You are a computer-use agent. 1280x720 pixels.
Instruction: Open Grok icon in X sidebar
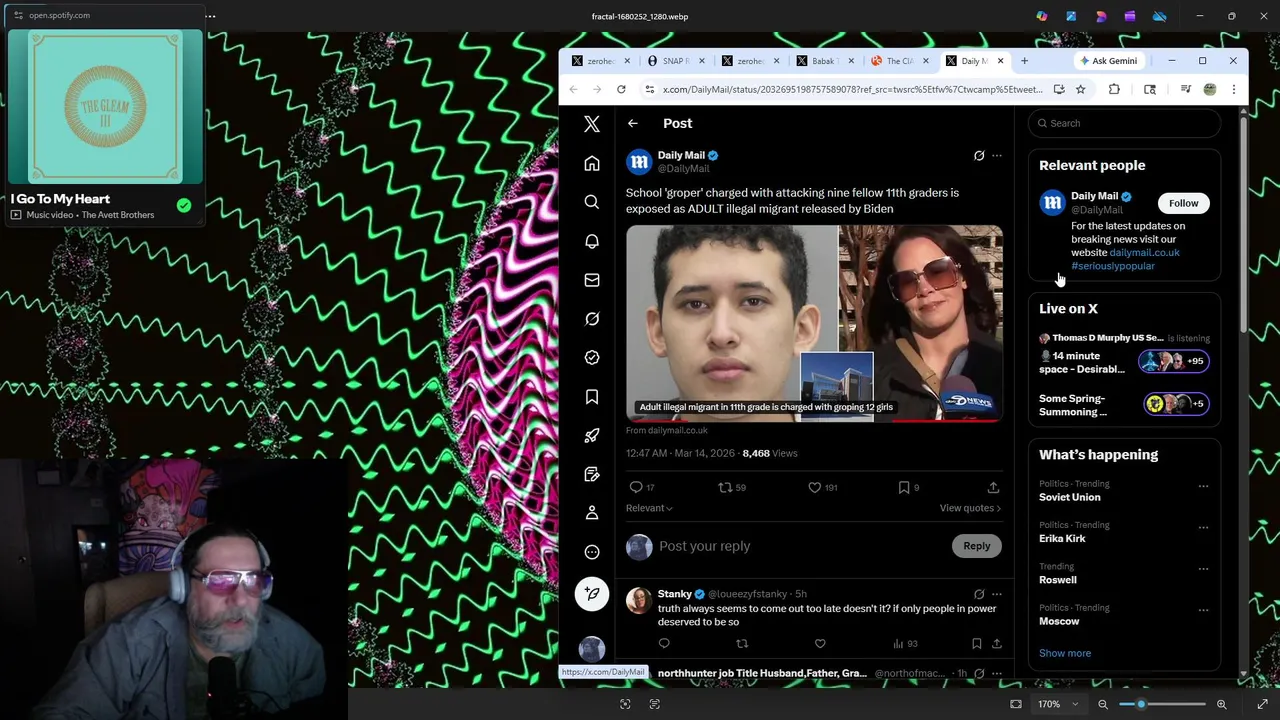(592, 319)
